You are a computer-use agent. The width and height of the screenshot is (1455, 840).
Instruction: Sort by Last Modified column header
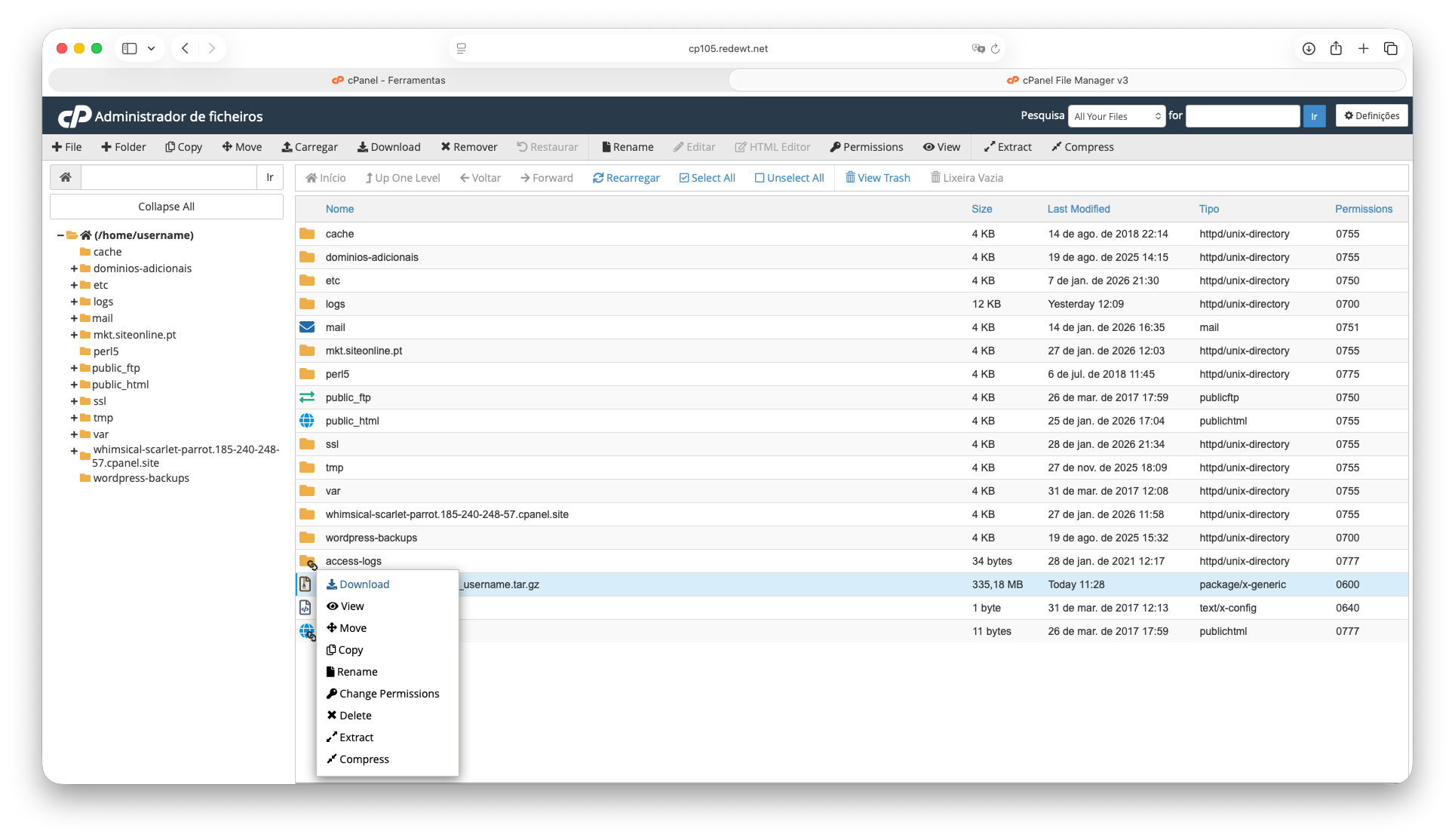pos(1078,209)
